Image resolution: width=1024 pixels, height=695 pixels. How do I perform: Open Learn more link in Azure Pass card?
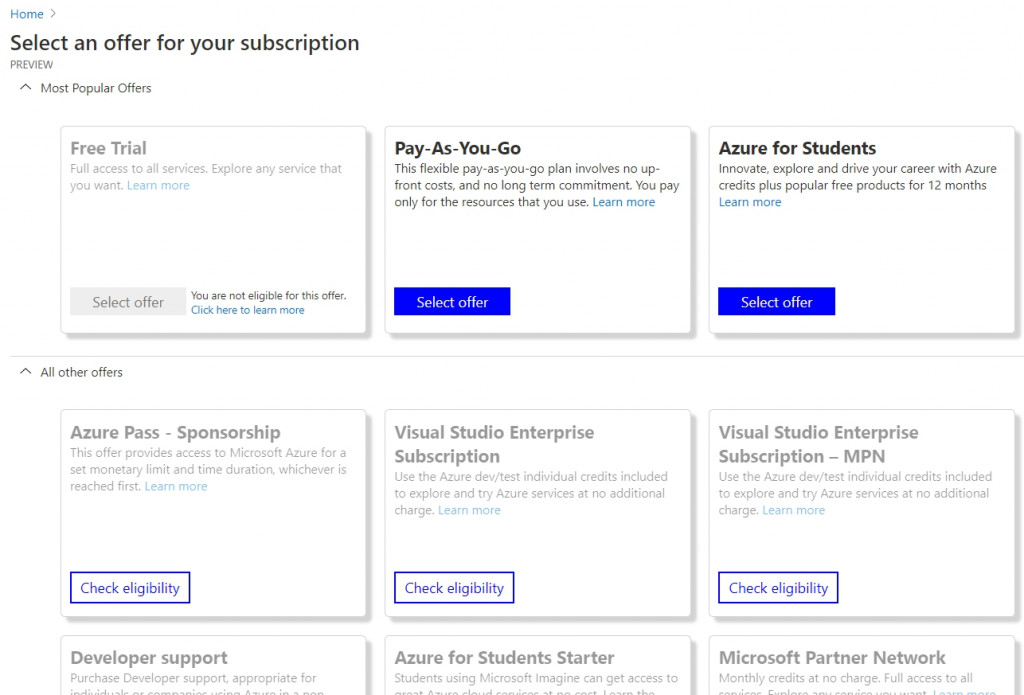coord(176,486)
